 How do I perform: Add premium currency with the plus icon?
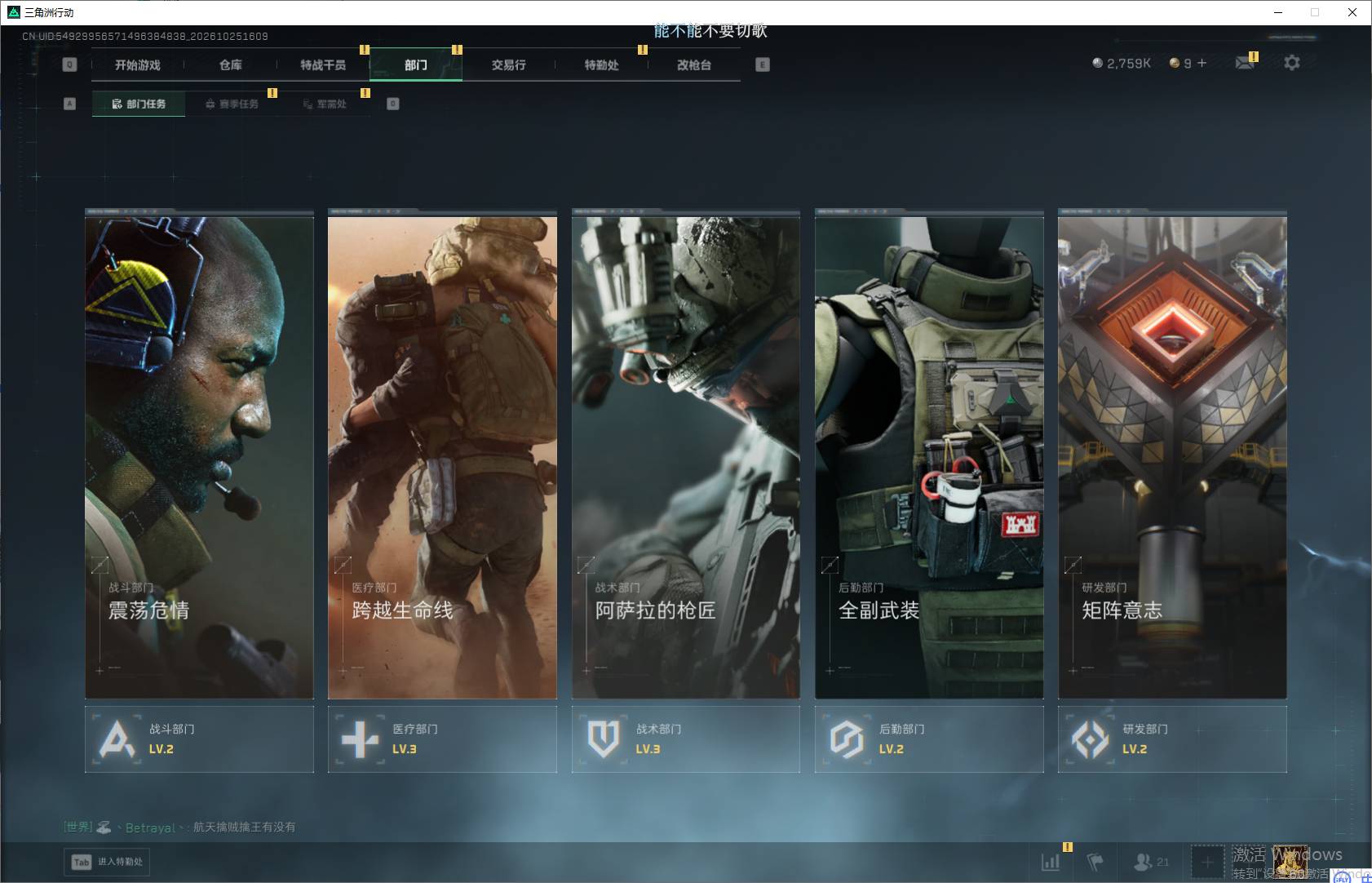click(1202, 63)
